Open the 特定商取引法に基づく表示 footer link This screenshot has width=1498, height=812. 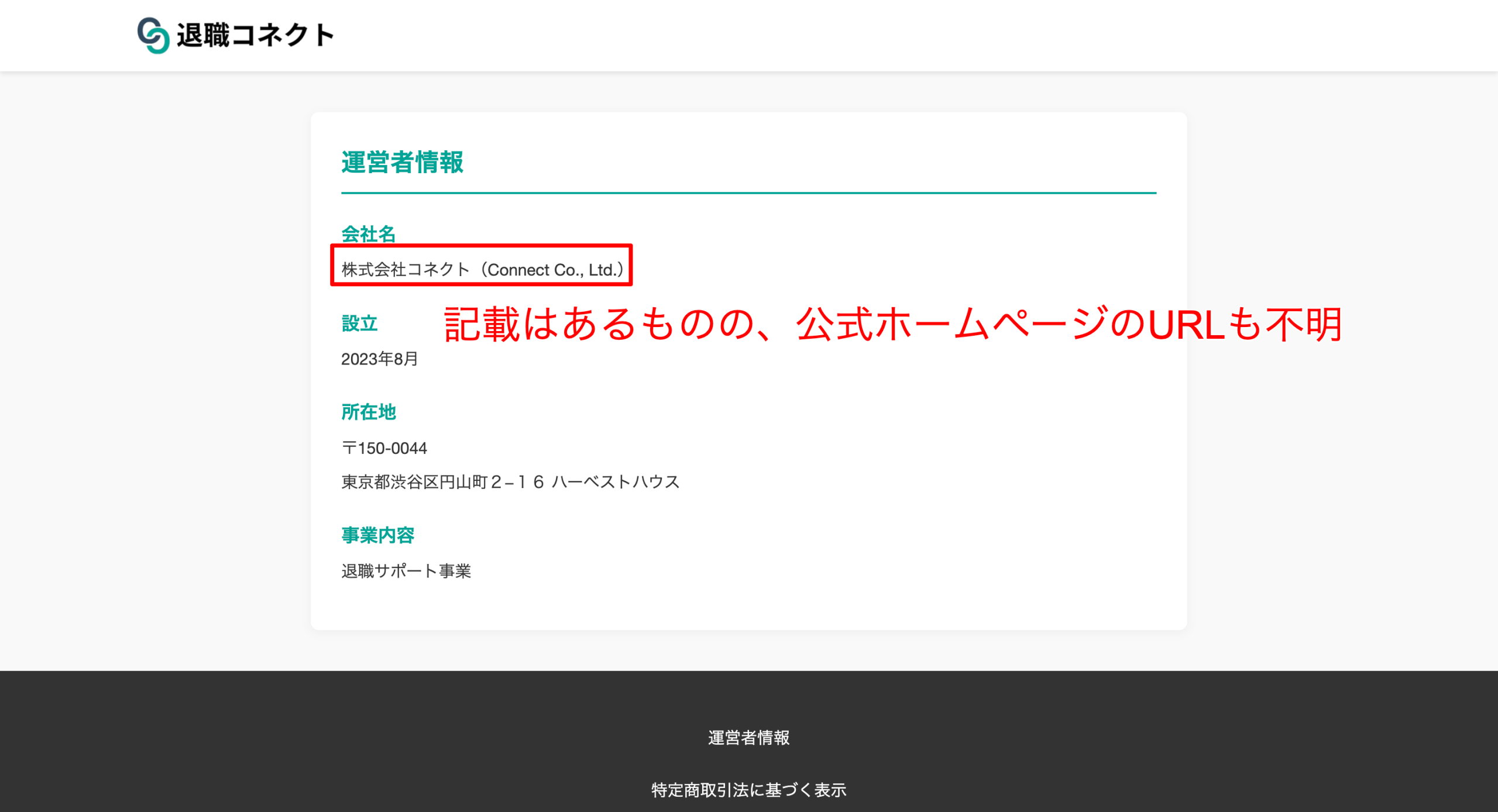(x=748, y=790)
